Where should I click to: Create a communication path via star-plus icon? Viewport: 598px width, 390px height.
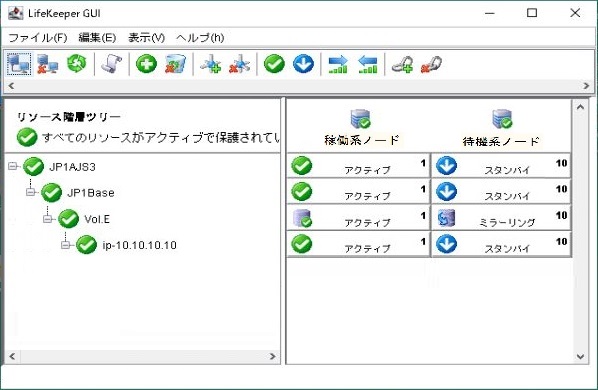click(x=211, y=64)
